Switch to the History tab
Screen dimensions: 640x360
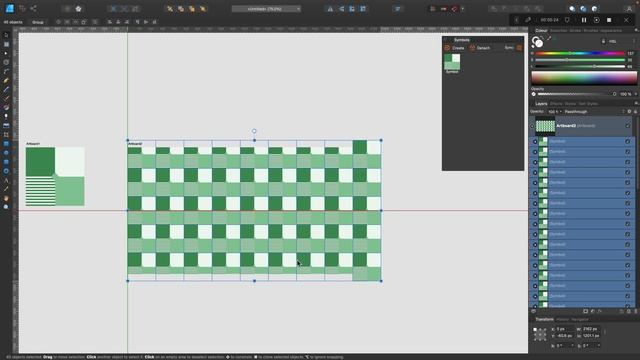[562, 320]
